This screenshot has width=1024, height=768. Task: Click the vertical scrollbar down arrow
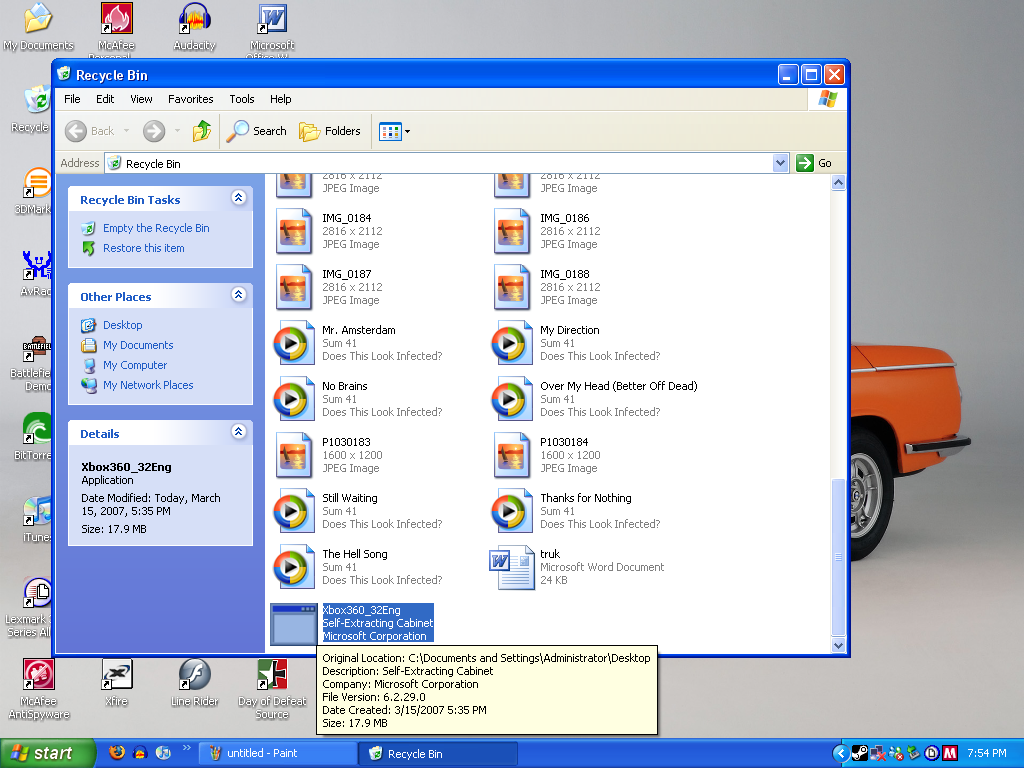pyautogui.click(x=838, y=645)
